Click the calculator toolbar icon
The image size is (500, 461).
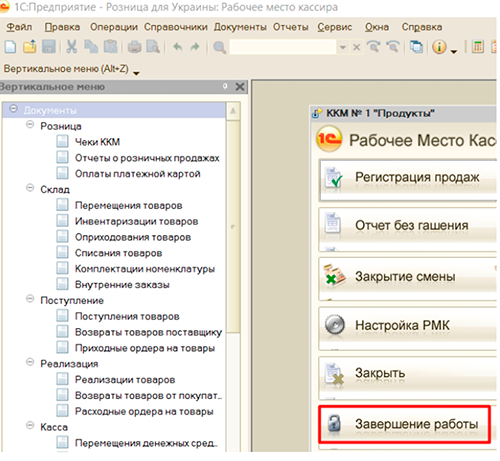pos(478,47)
